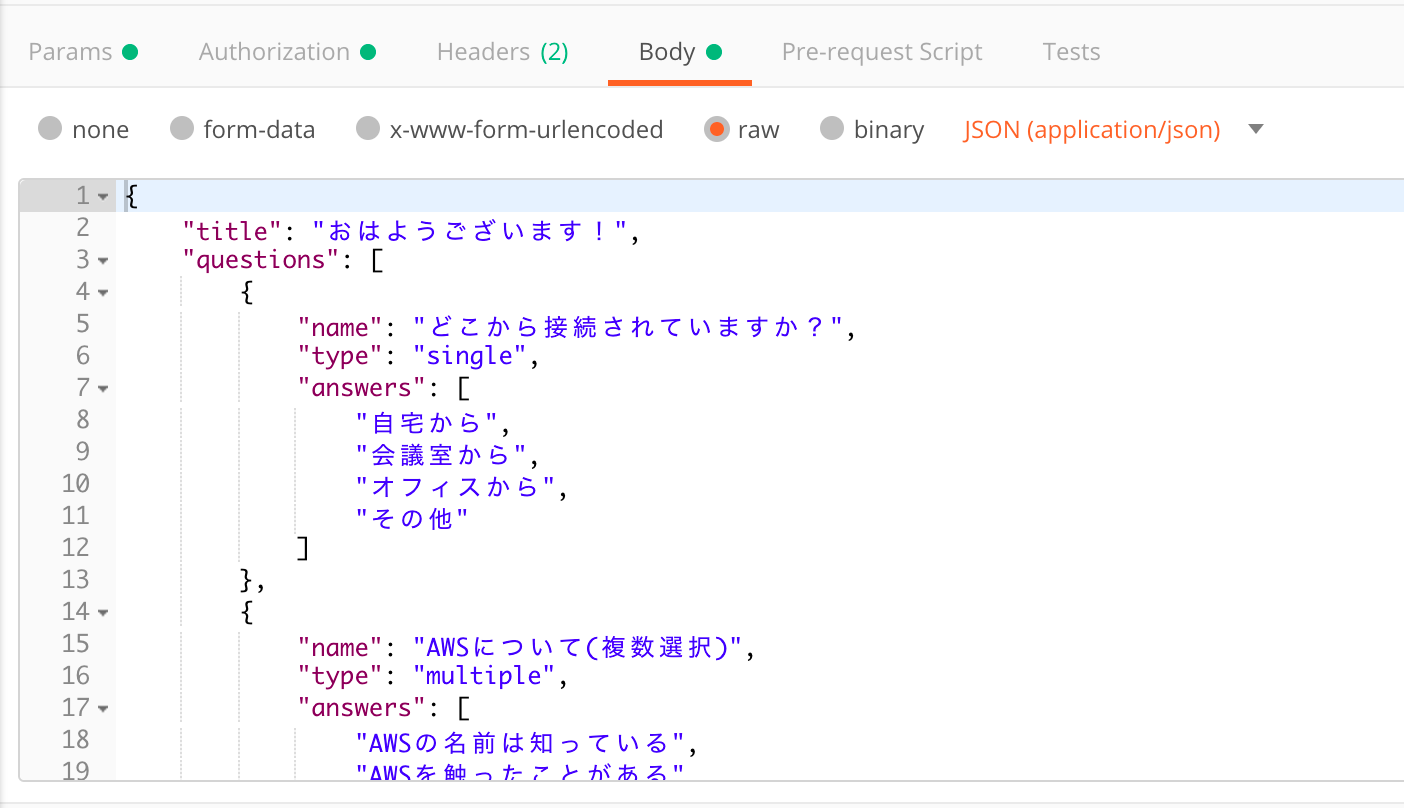This screenshot has height=808, width=1404.
Task: Open the Authorization tab
Action: coord(287,52)
